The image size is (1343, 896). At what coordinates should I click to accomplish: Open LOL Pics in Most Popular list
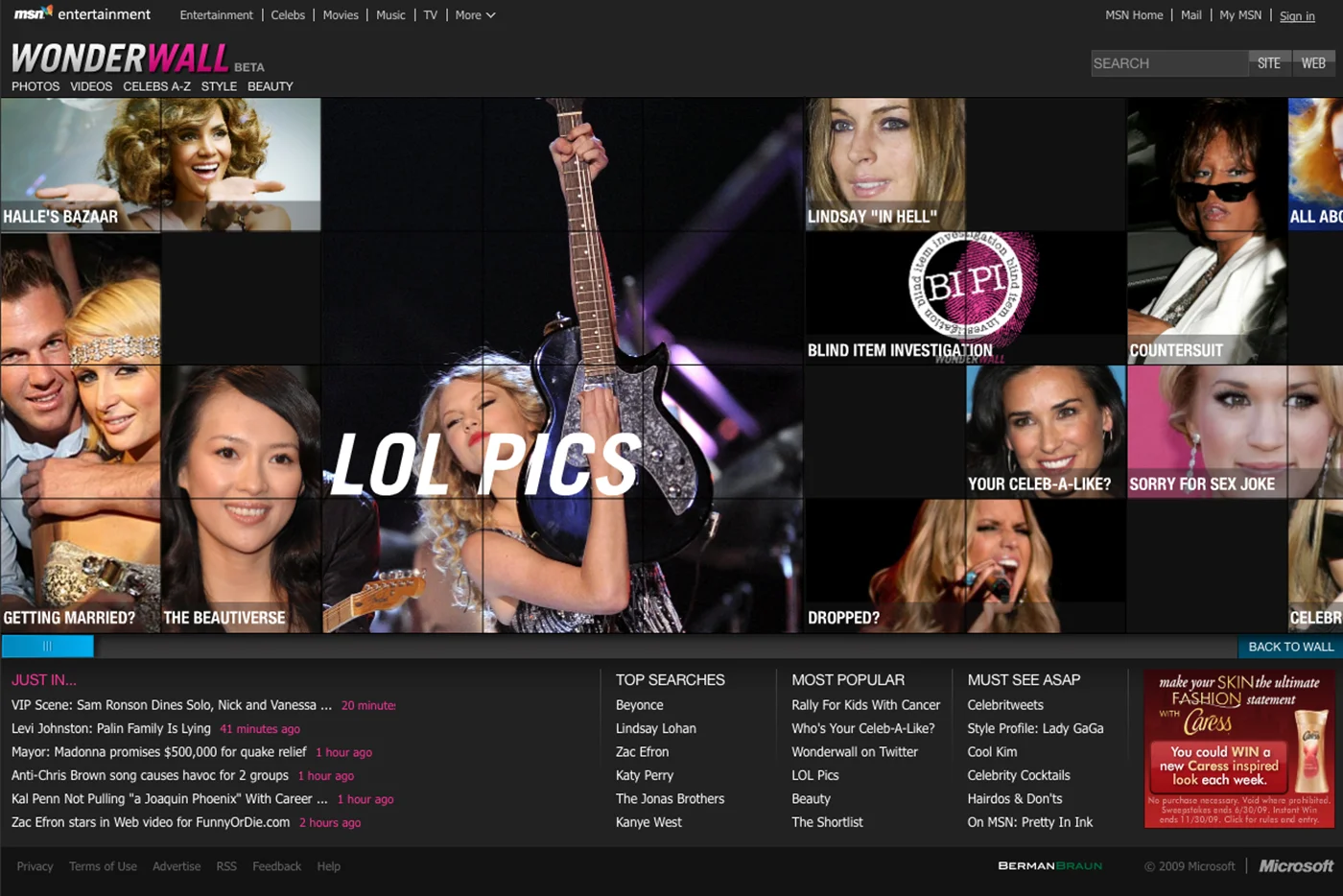tap(815, 775)
